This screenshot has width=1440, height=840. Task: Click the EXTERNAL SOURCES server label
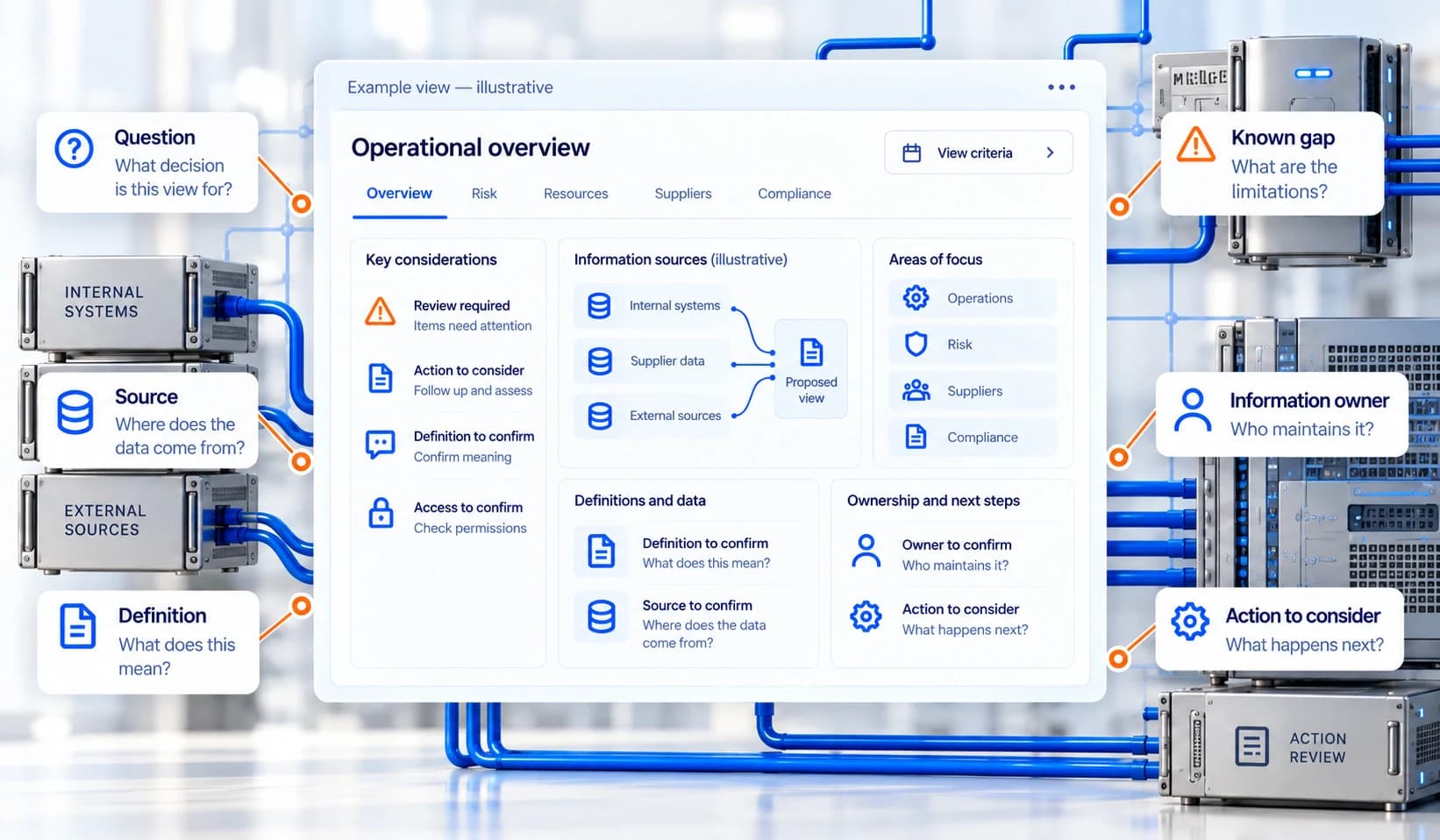[104, 520]
